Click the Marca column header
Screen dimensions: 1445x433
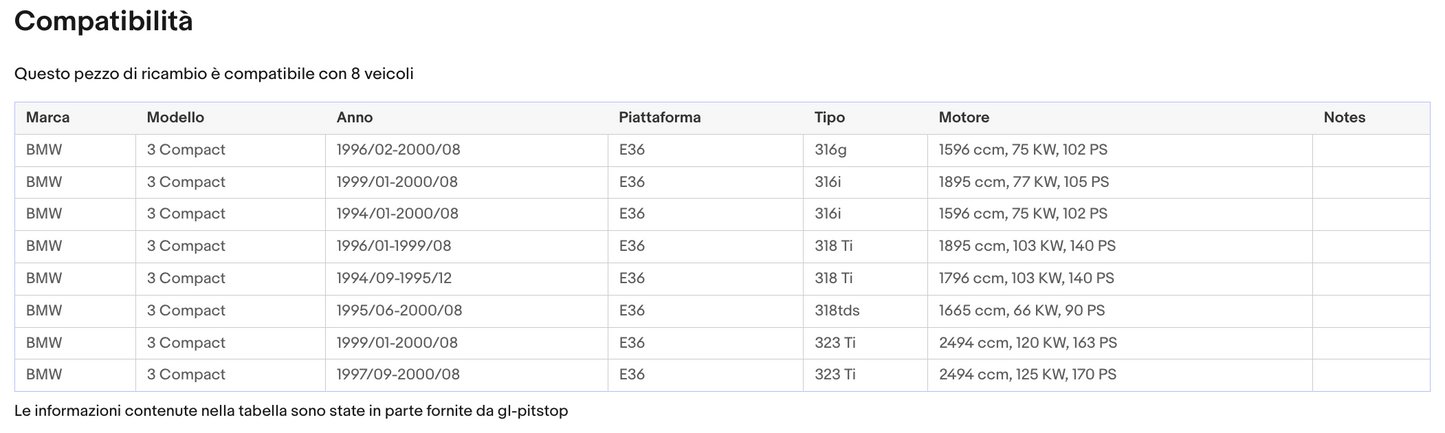pyautogui.click(x=48, y=118)
